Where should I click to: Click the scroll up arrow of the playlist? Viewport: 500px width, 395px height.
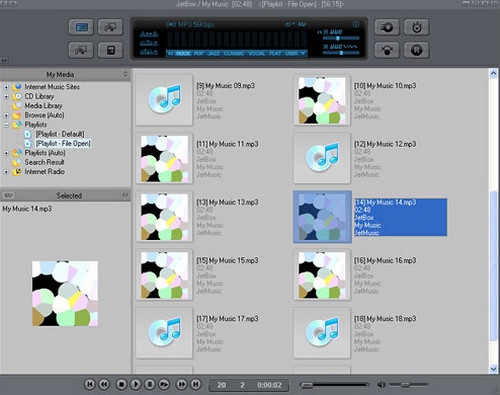(494, 74)
